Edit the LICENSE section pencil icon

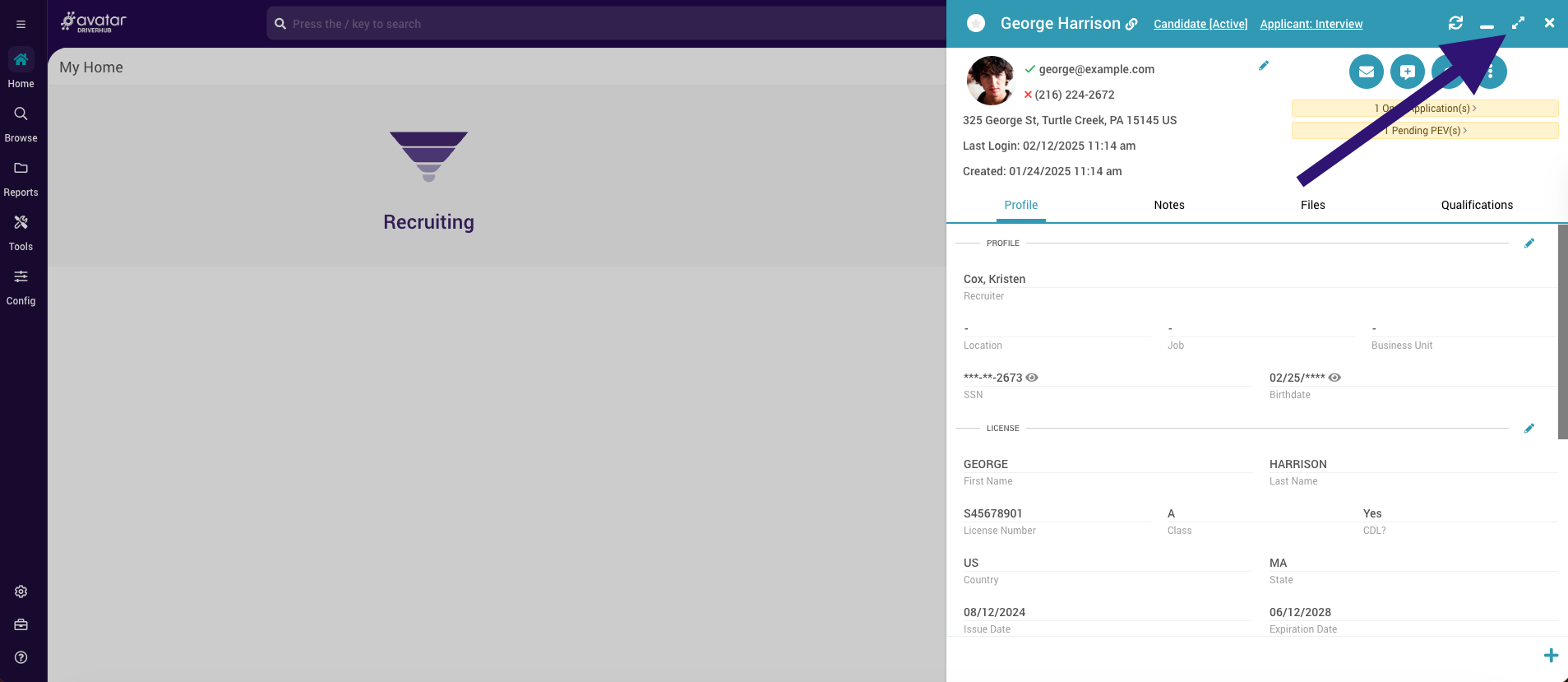point(1529,429)
